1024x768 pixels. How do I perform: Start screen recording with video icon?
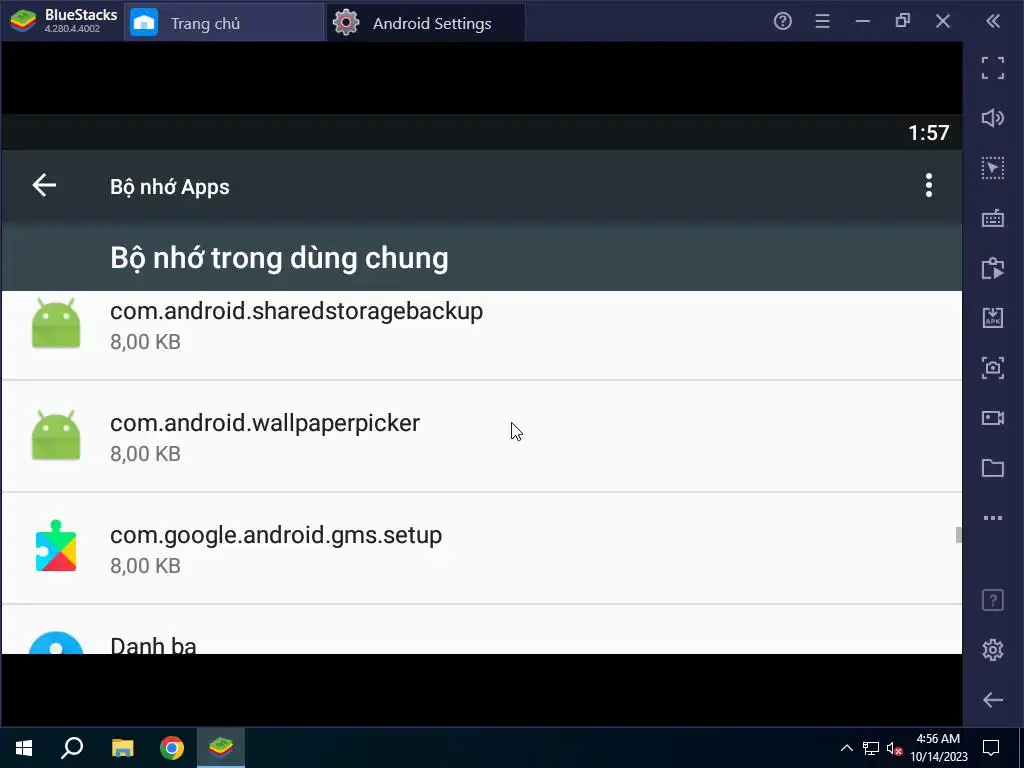(993, 418)
